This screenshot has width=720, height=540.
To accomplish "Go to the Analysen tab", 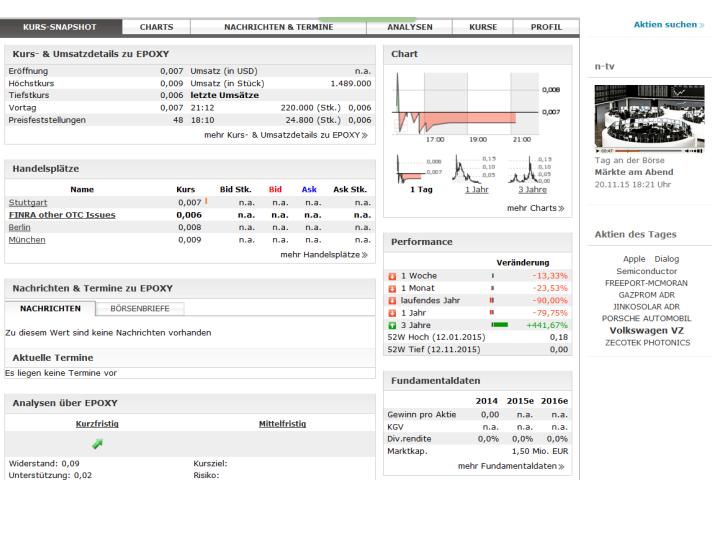I will click(x=410, y=27).
